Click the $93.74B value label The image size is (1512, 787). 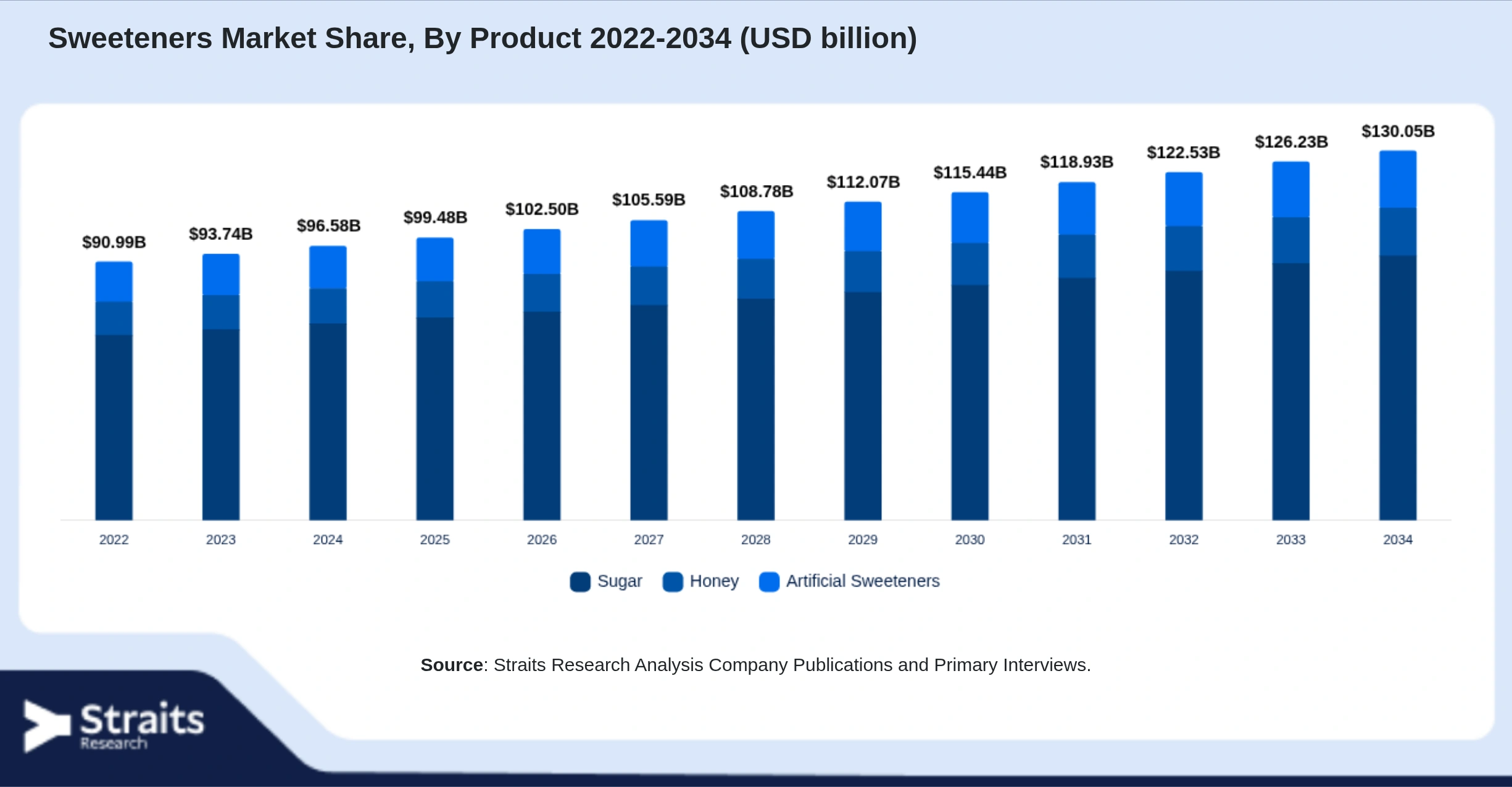[x=221, y=234]
